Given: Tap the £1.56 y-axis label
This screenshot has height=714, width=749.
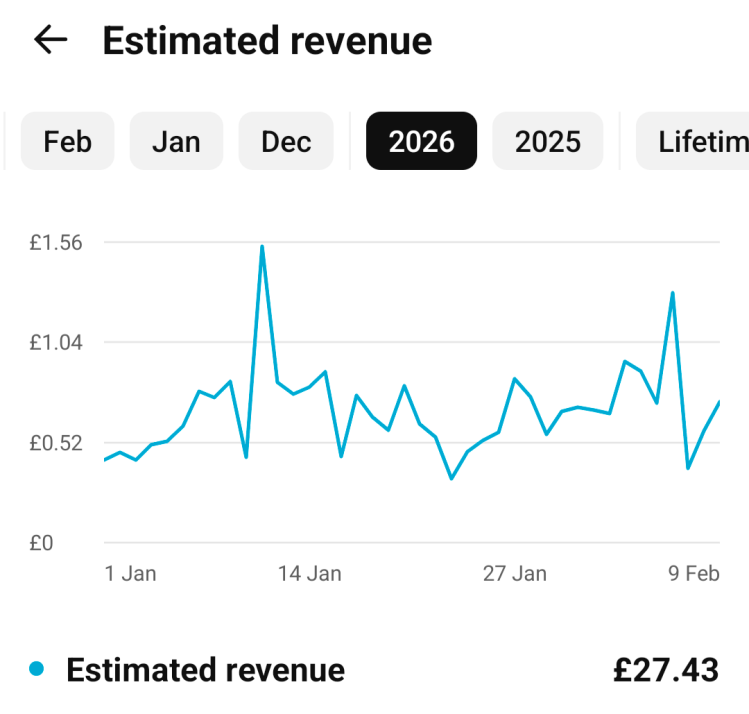Looking at the screenshot, I should pos(55,242).
